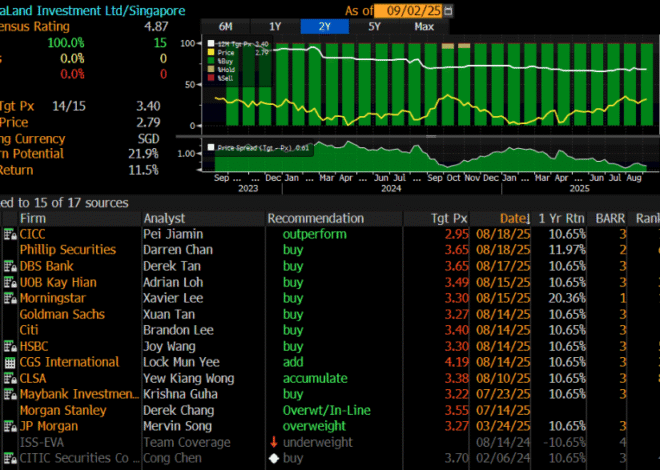Click the SGD currency value
Screen dimensions: 660x470
coord(149,139)
